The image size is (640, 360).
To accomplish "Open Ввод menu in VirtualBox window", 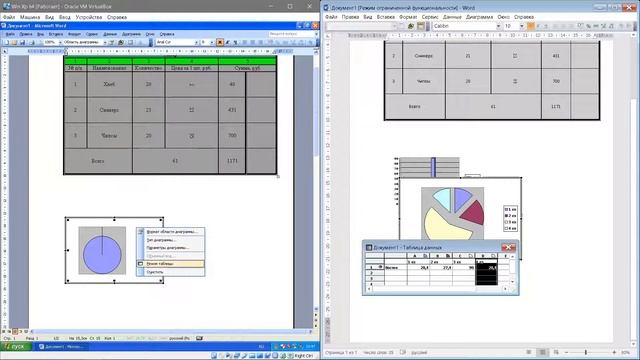I will coord(64,17).
